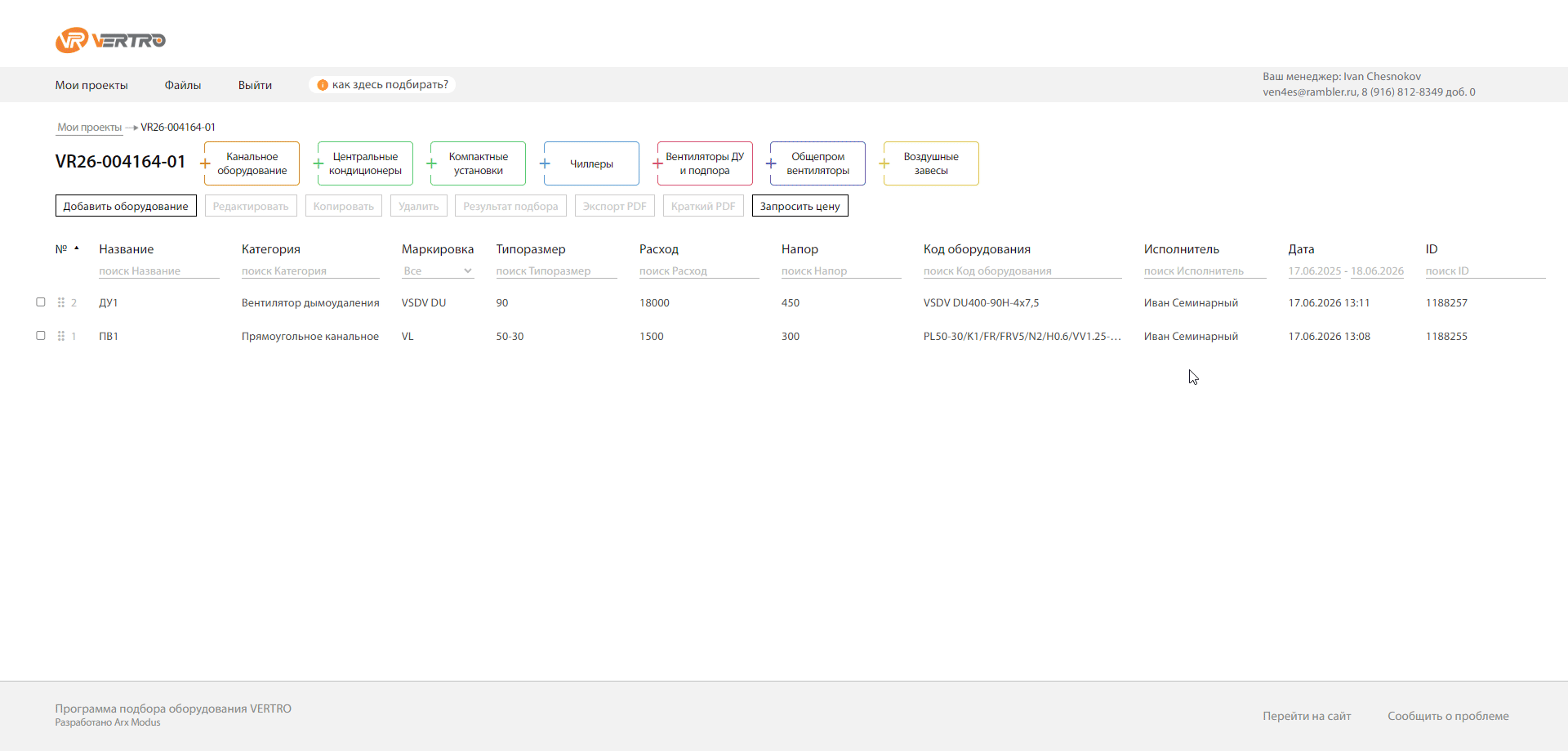This screenshot has width=1568, height=751.
Task: Click the end date 18.06.2026 filter
Action: coord(1378,271)
